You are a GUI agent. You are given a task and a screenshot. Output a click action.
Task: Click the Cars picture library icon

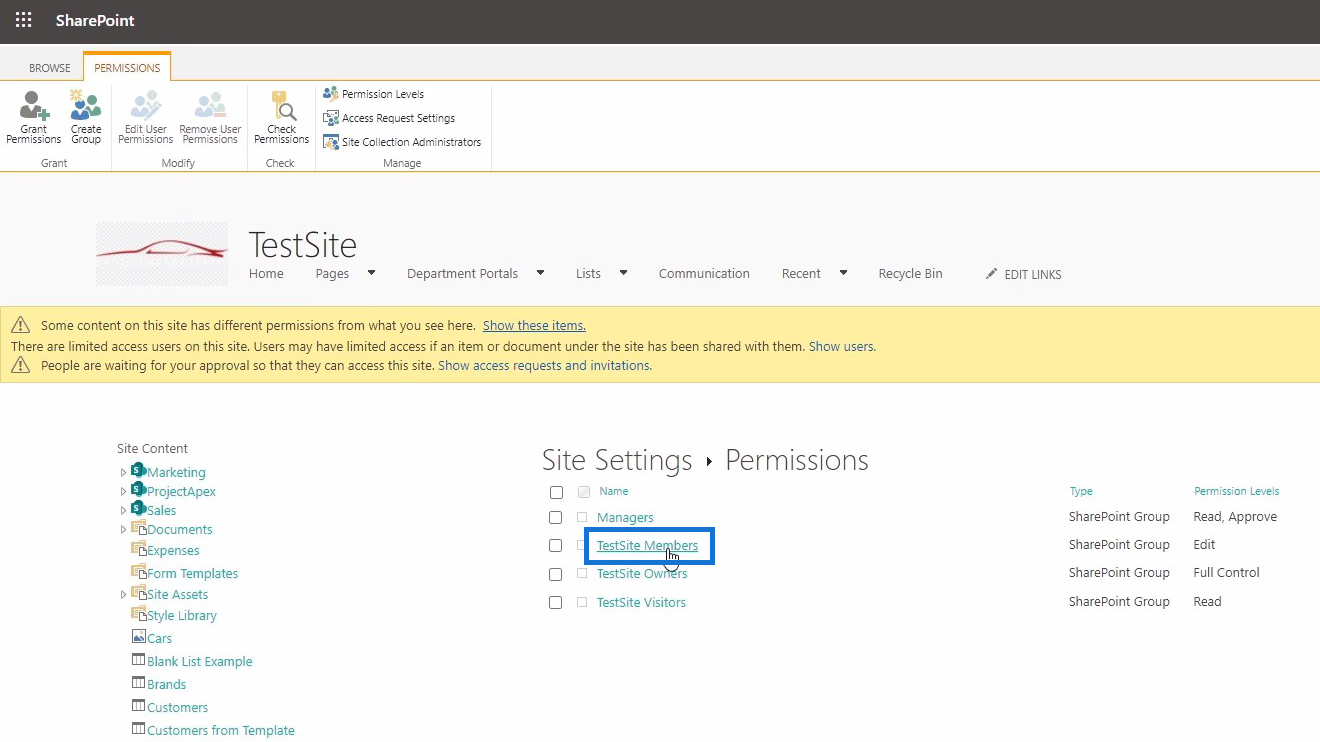[x=139, y=637]
